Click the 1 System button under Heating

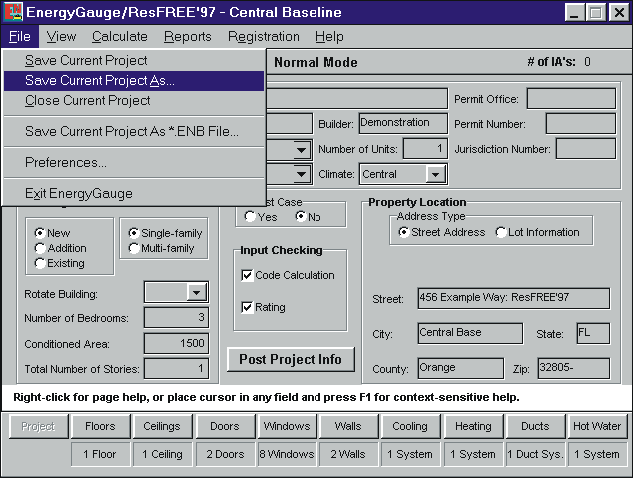[x=473, y=454]
